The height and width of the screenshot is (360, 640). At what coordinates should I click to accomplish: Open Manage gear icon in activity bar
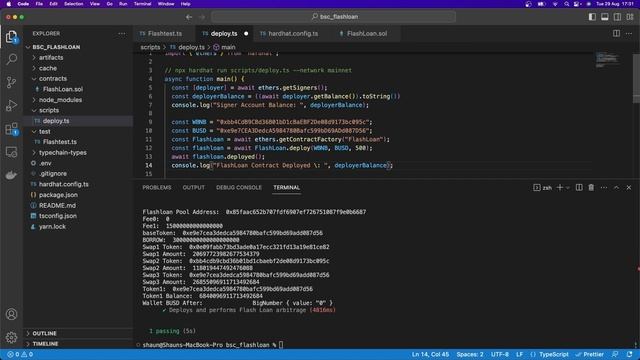(x=11, y=337)
